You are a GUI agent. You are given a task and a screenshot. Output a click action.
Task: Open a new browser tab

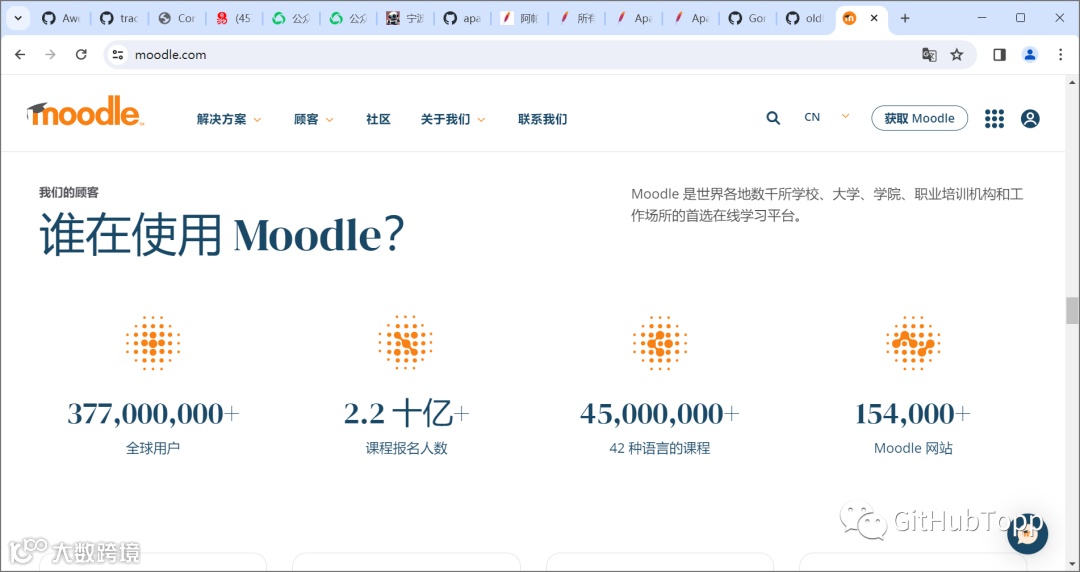905,19
